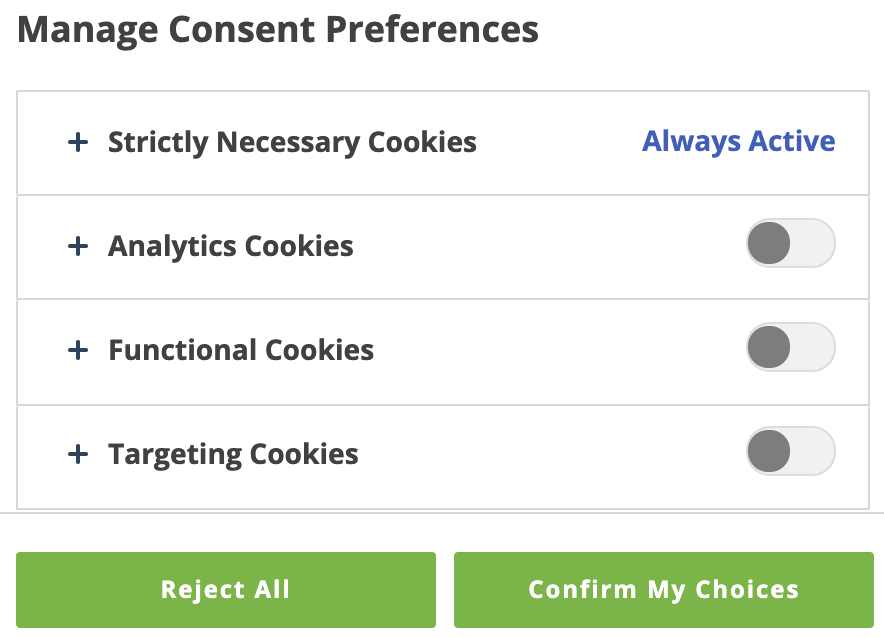Click the light track of Analytics switch
Viewport: 884px width, 638px height.
click(813, 243)
